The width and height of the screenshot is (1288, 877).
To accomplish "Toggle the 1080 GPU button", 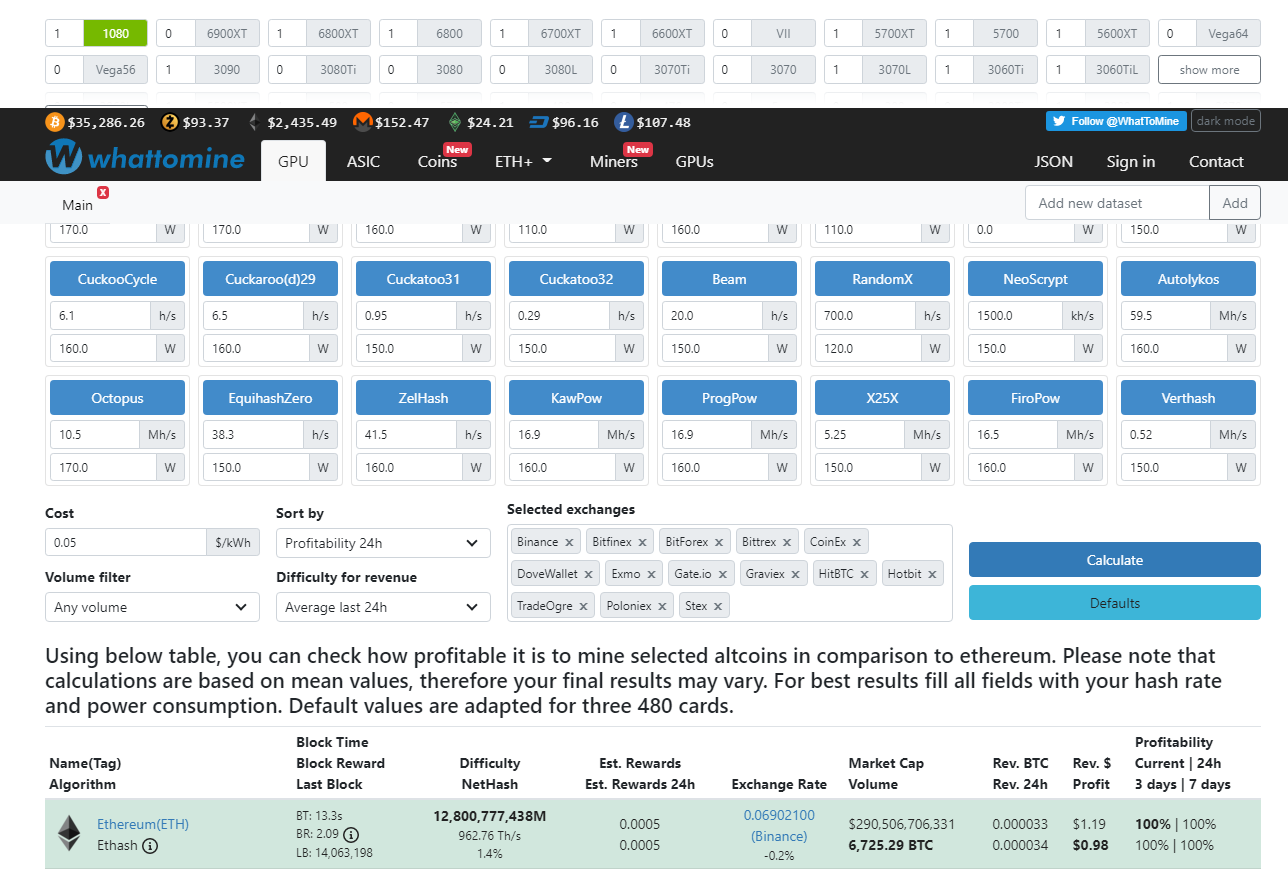I will (116, 33).
